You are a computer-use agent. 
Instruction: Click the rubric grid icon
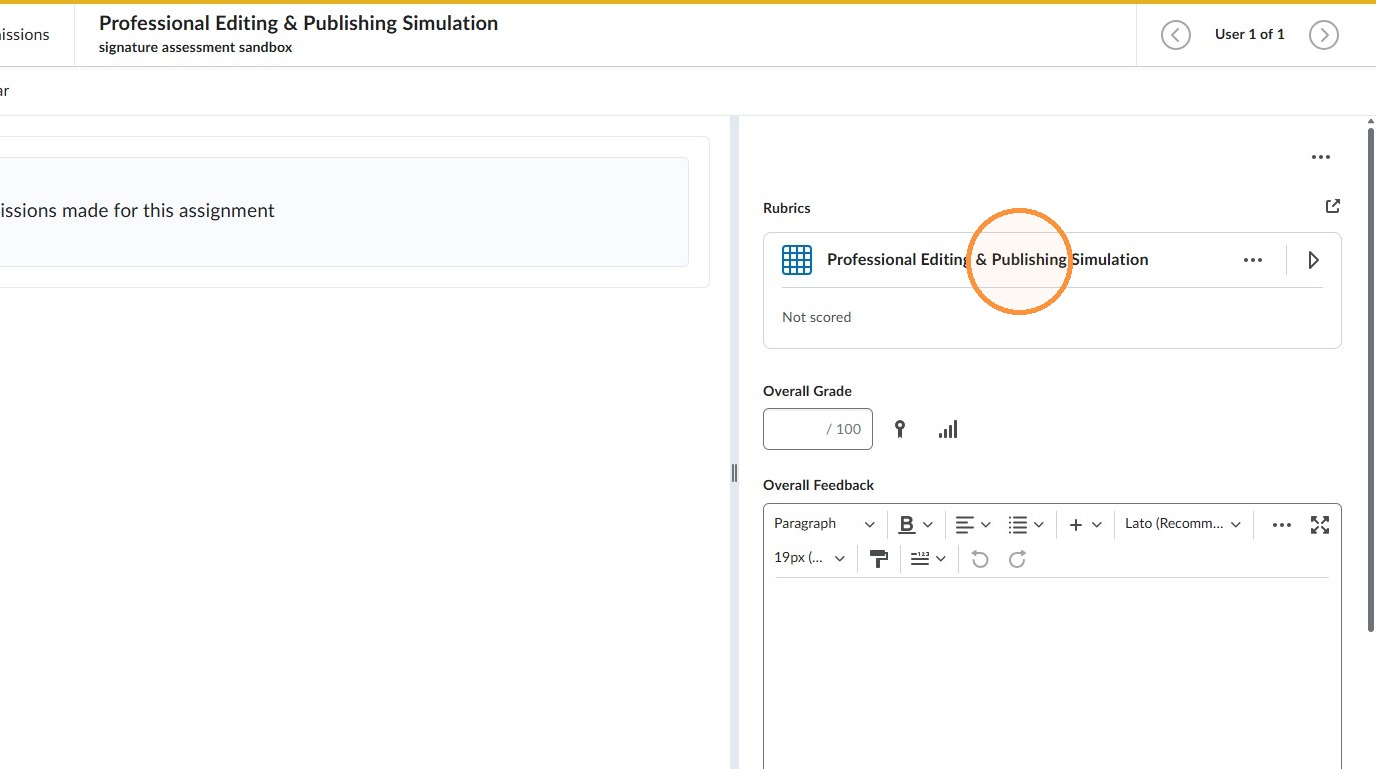[797, 260]
